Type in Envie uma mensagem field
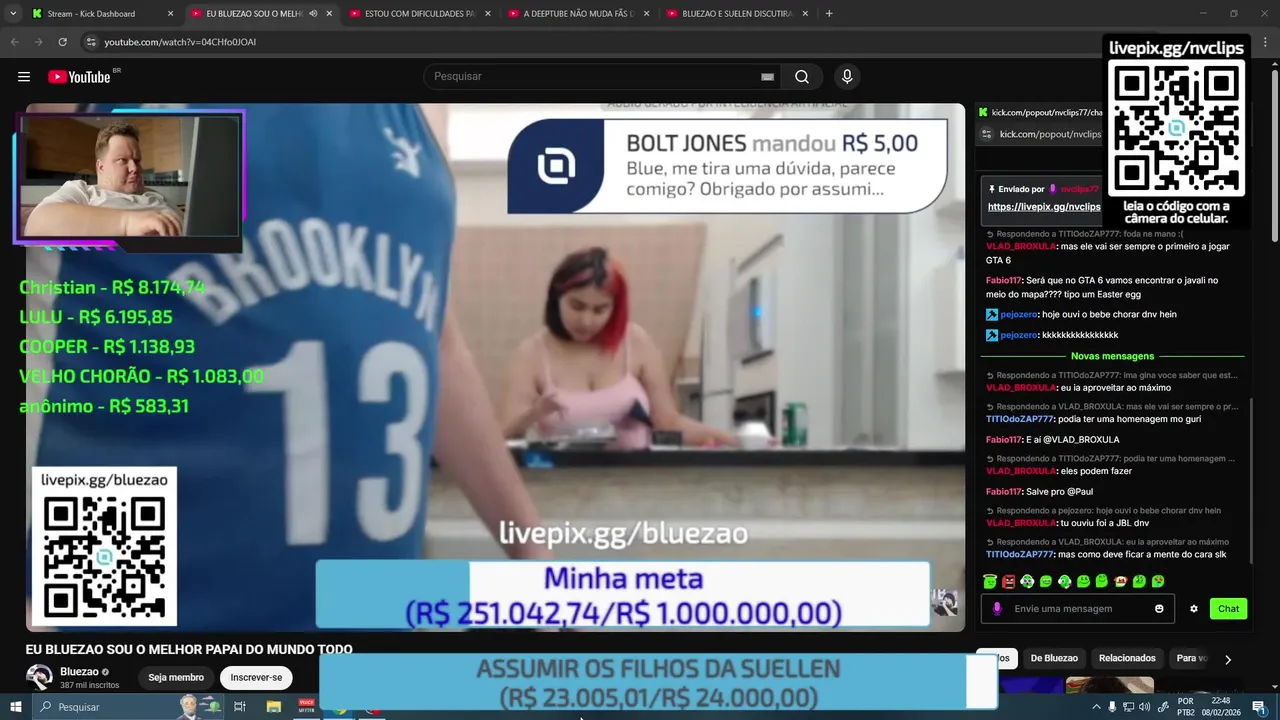The height and width of the screenshot is (720, 1280). point(1077,608)
